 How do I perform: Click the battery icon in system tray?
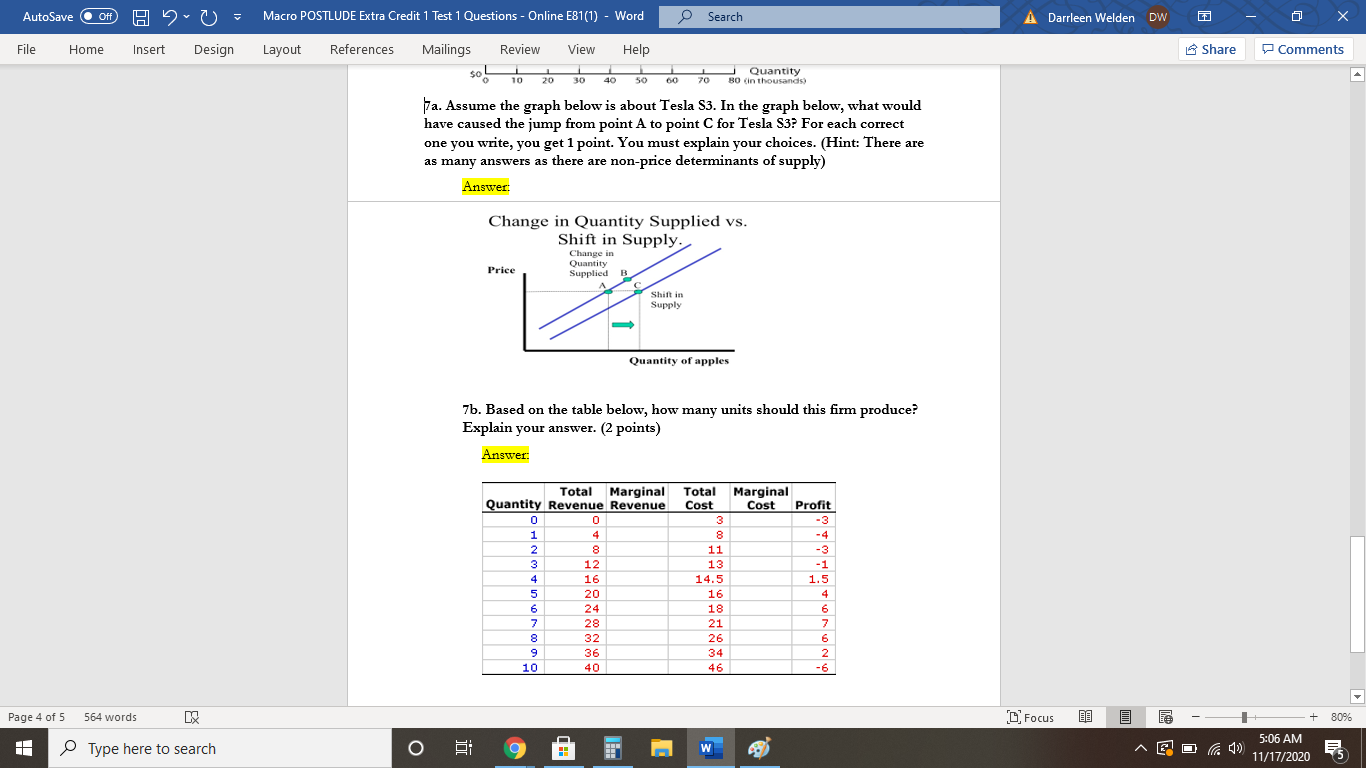1190,748
